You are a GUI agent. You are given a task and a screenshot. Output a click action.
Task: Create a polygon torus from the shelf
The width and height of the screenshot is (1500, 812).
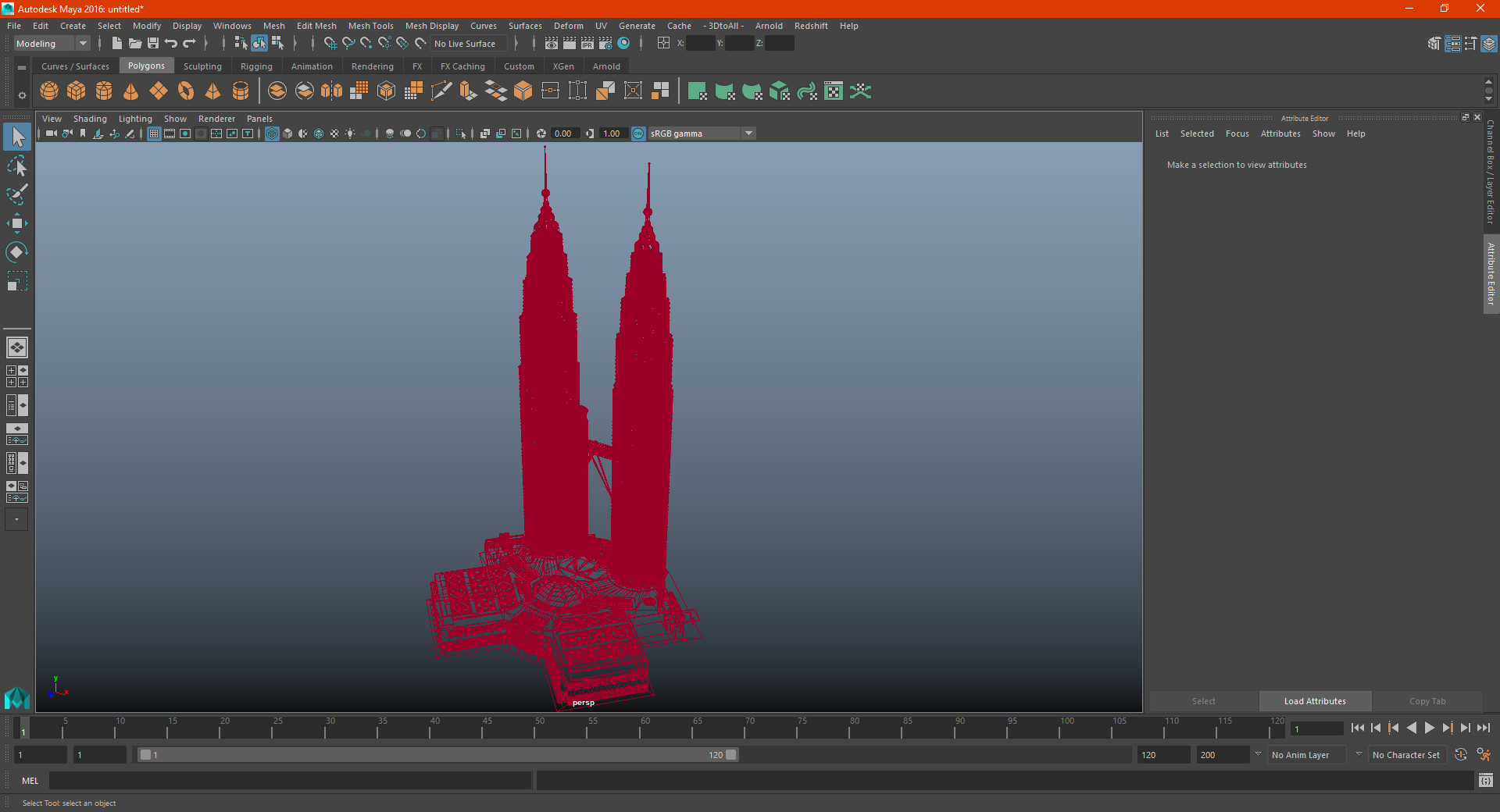186,91
